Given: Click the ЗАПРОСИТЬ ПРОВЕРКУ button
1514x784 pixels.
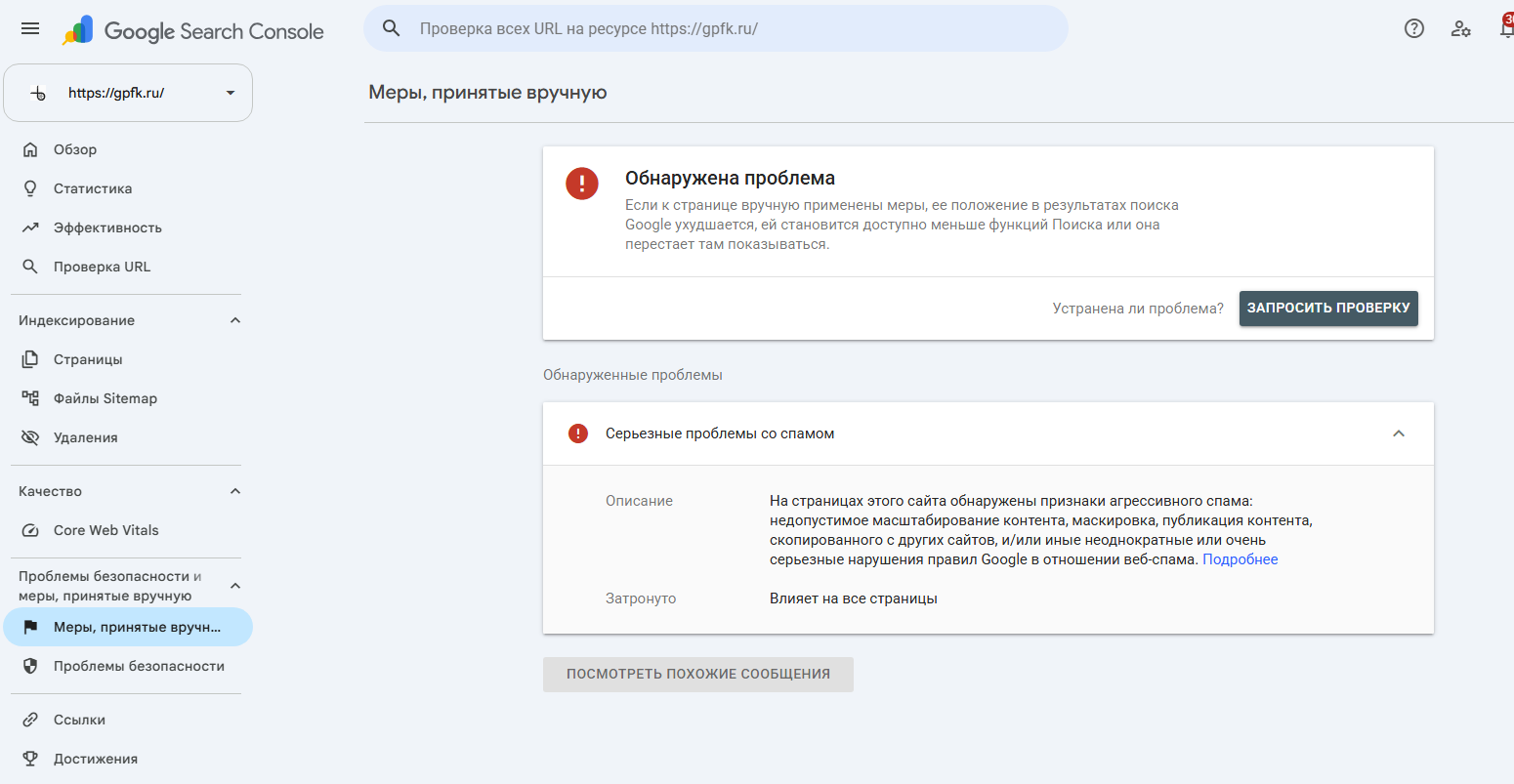Looking at the screenshot, I should click(x=1328, y=308).
